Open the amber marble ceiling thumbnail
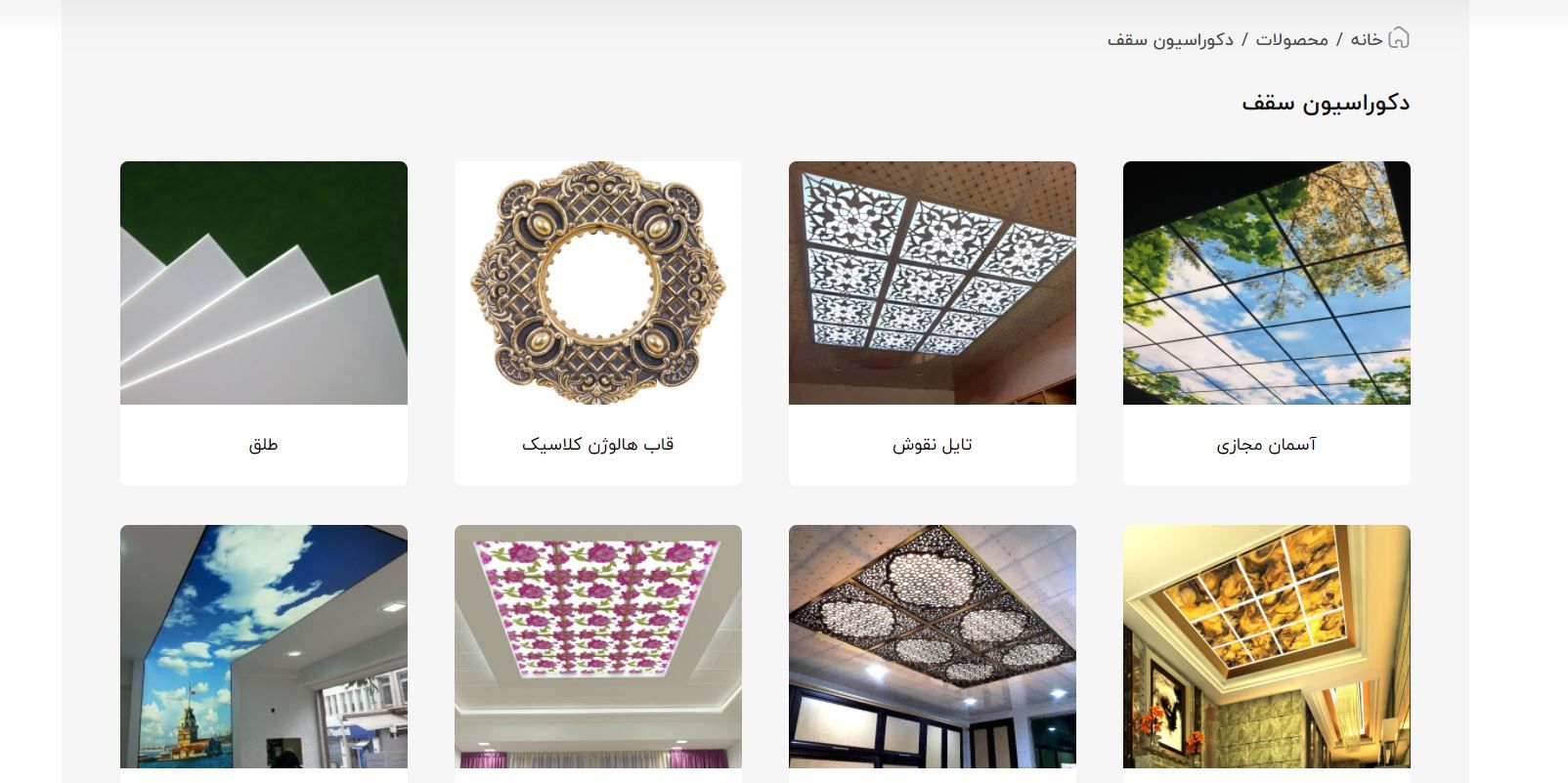This screenshot has width=1568, height=783. 1266,646
